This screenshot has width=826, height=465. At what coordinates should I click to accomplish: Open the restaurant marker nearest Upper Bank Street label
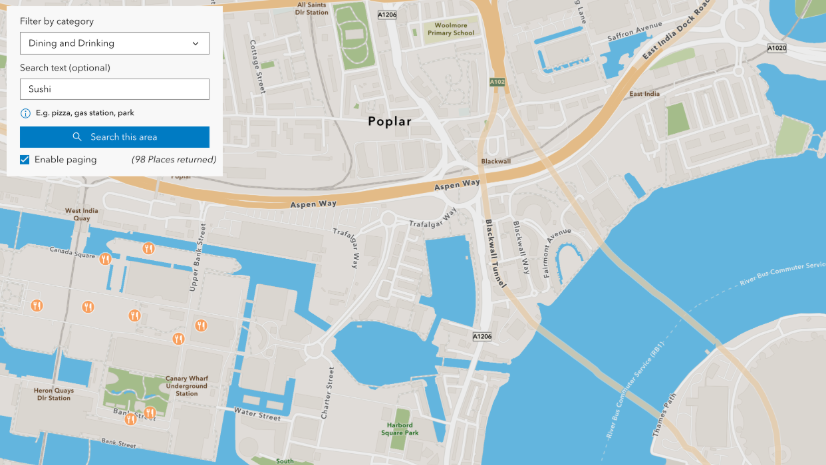201,325
